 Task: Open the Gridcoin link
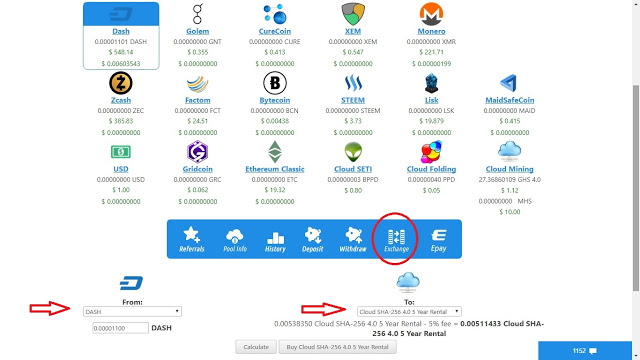(x=198, y=169)
